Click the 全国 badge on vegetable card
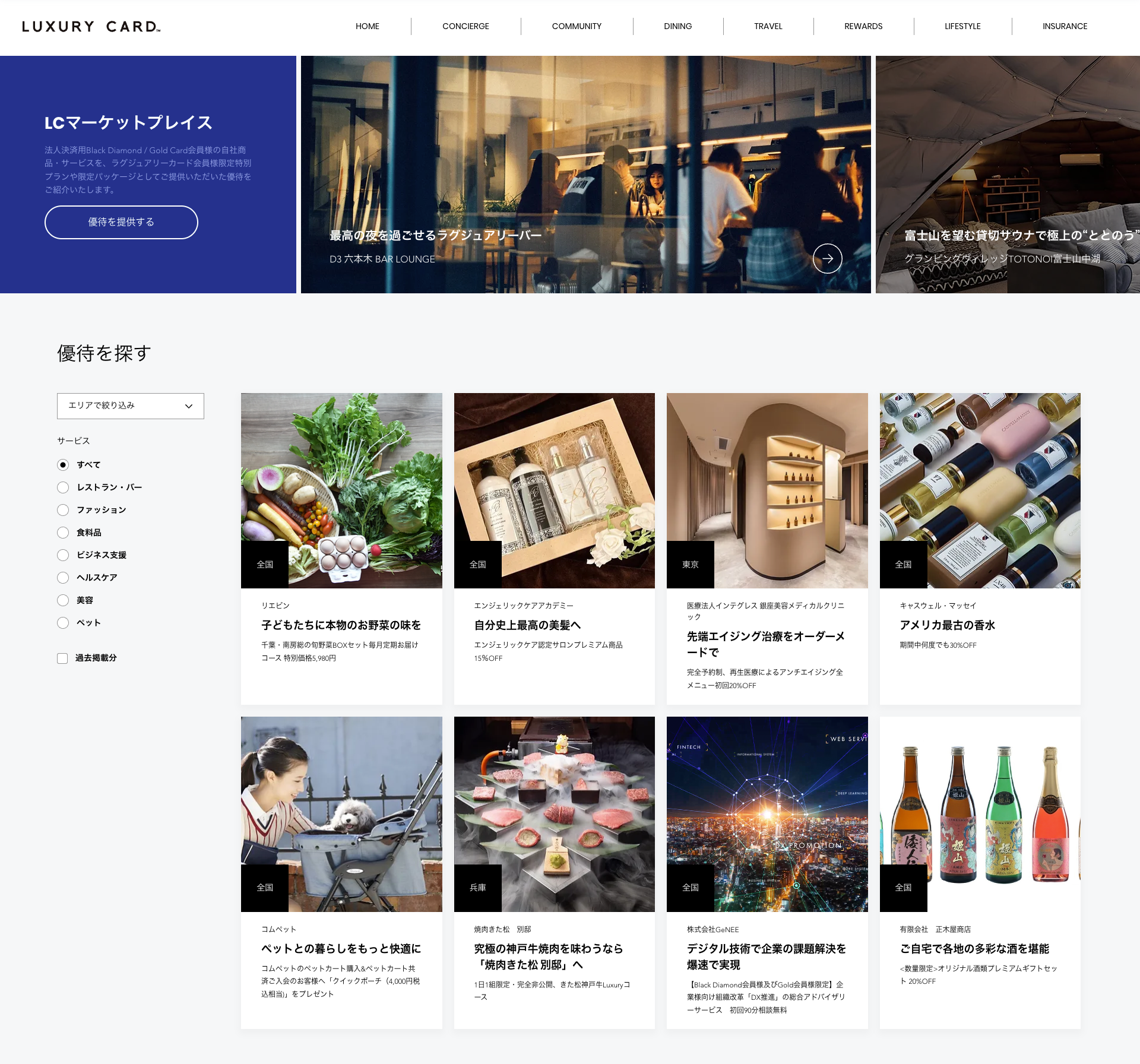Viewport: 1140px width, 1064px height. 265,565
